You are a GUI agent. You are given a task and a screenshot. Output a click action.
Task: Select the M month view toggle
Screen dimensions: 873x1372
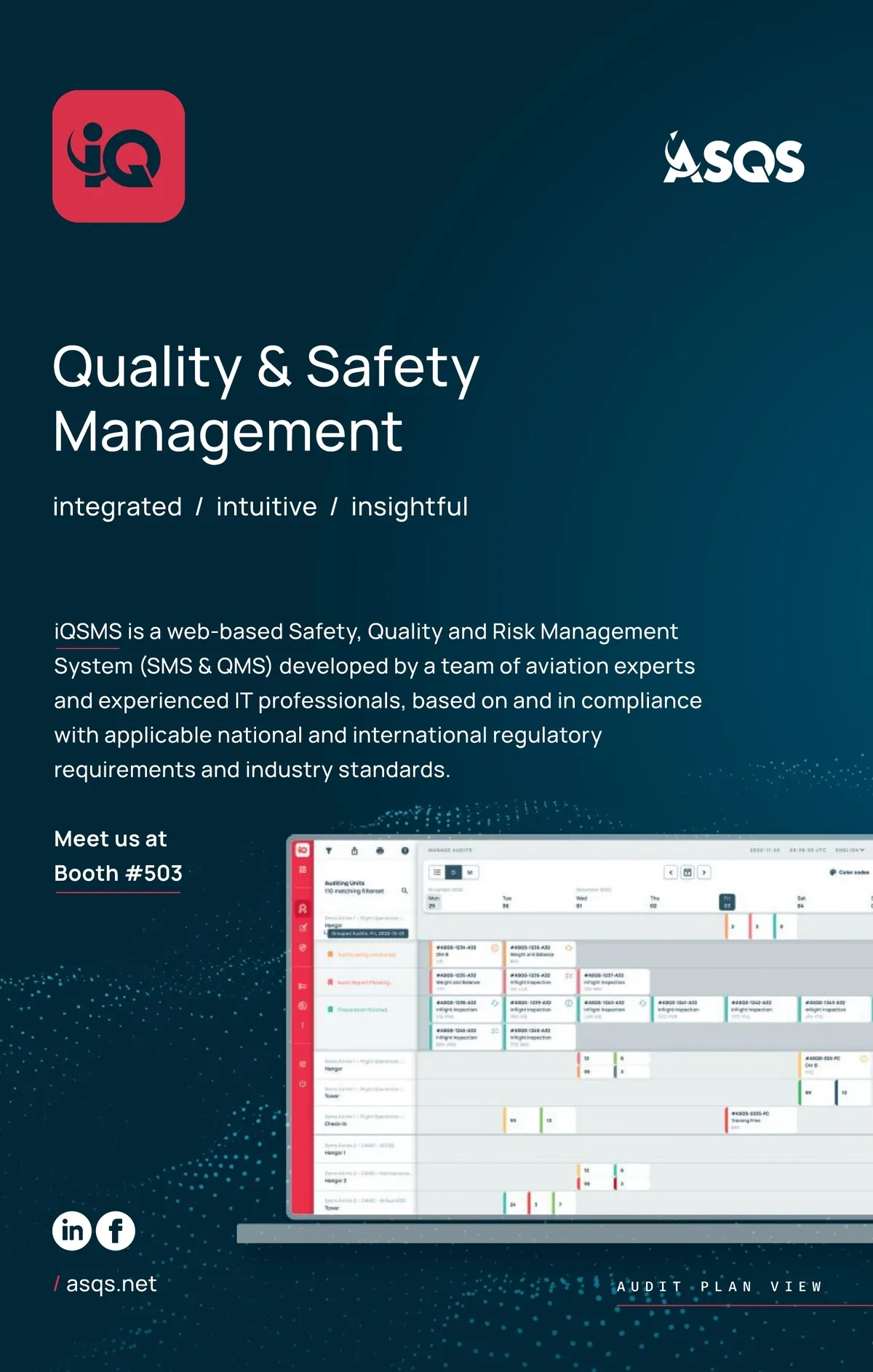tap(470, 872)
